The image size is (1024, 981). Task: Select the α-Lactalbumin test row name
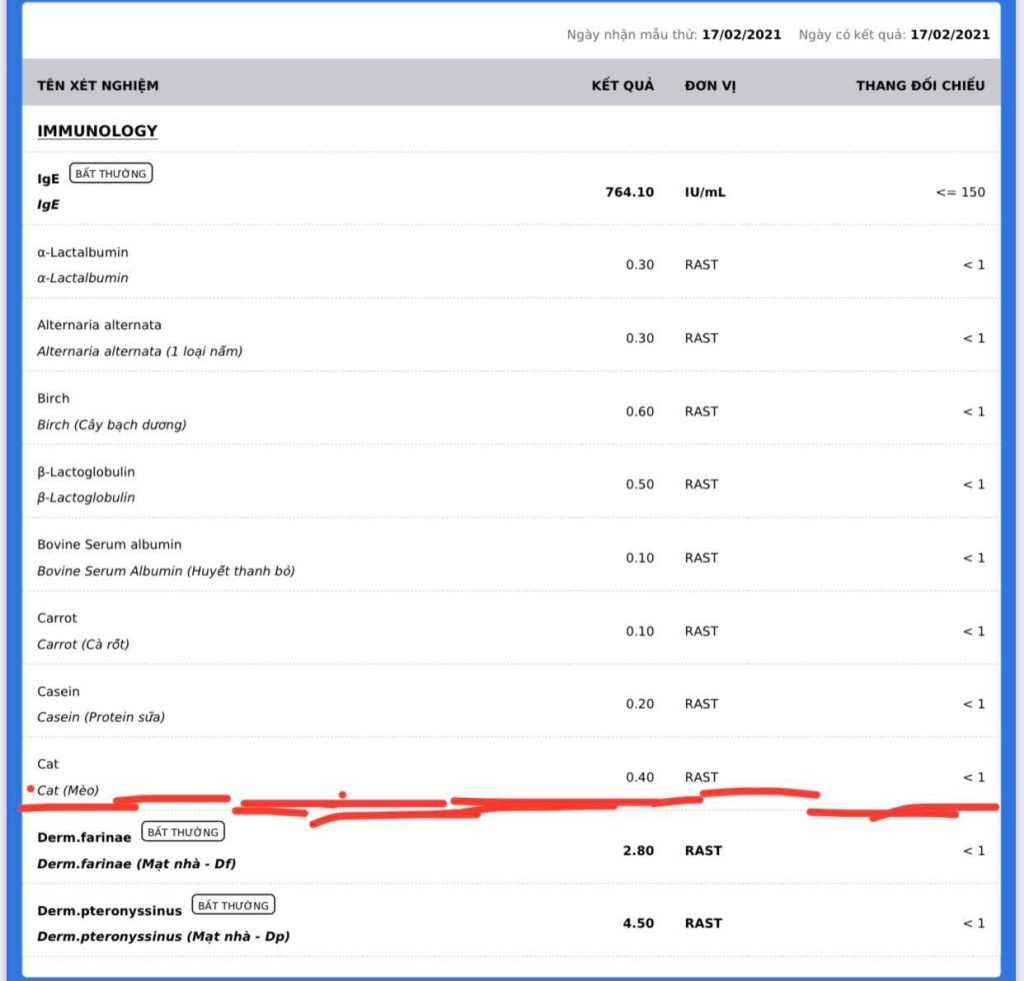click(x=83, y=253)
